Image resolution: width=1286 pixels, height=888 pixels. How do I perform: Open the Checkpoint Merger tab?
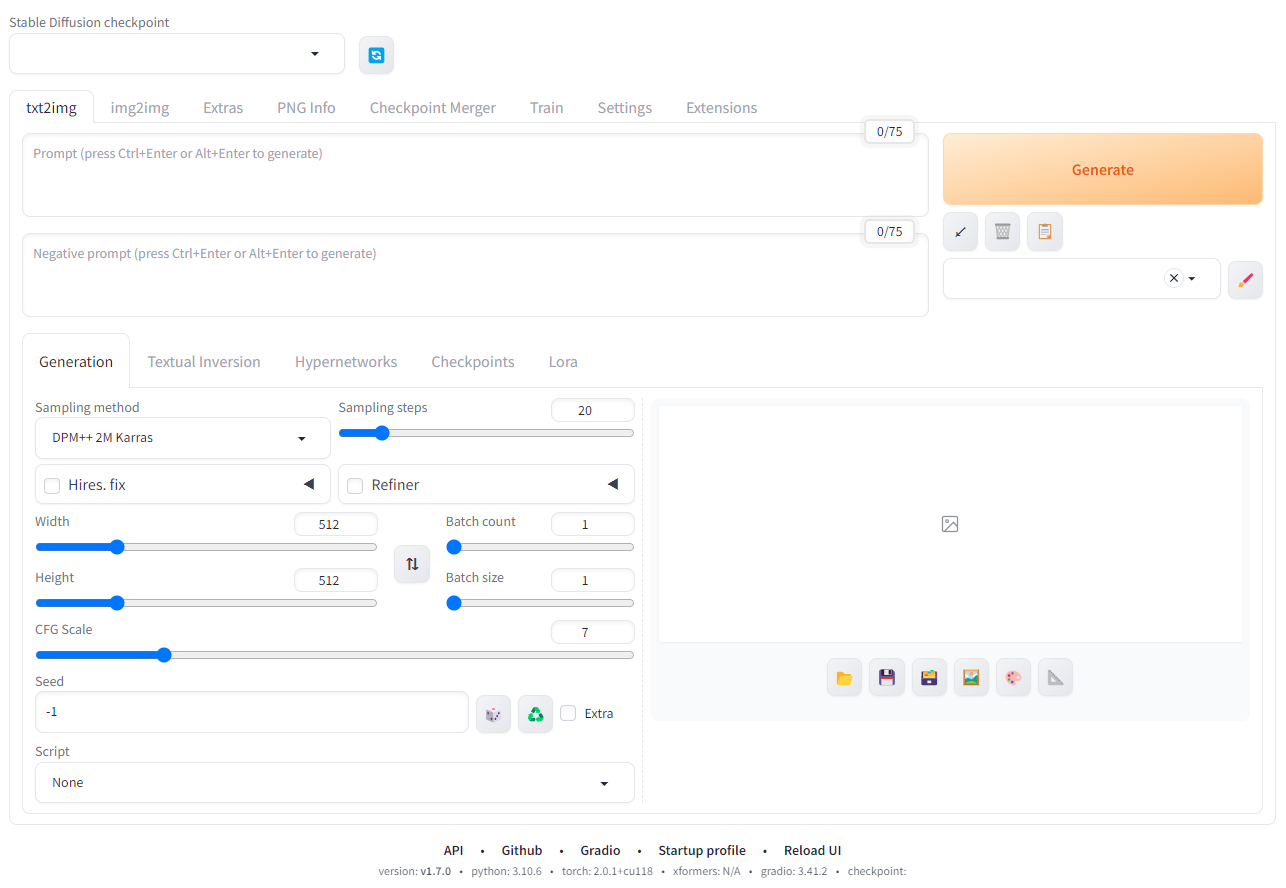click(433, 108)
